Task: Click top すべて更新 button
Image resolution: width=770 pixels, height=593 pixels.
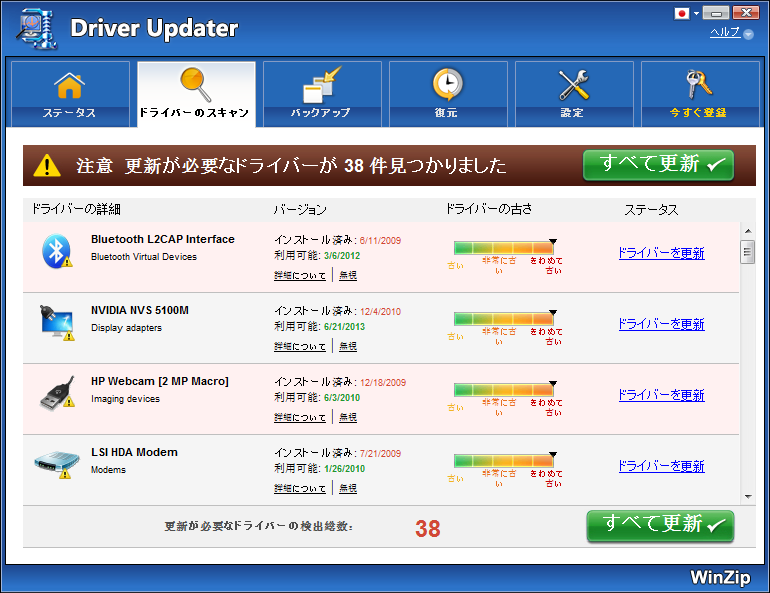Action: [658, 165]
